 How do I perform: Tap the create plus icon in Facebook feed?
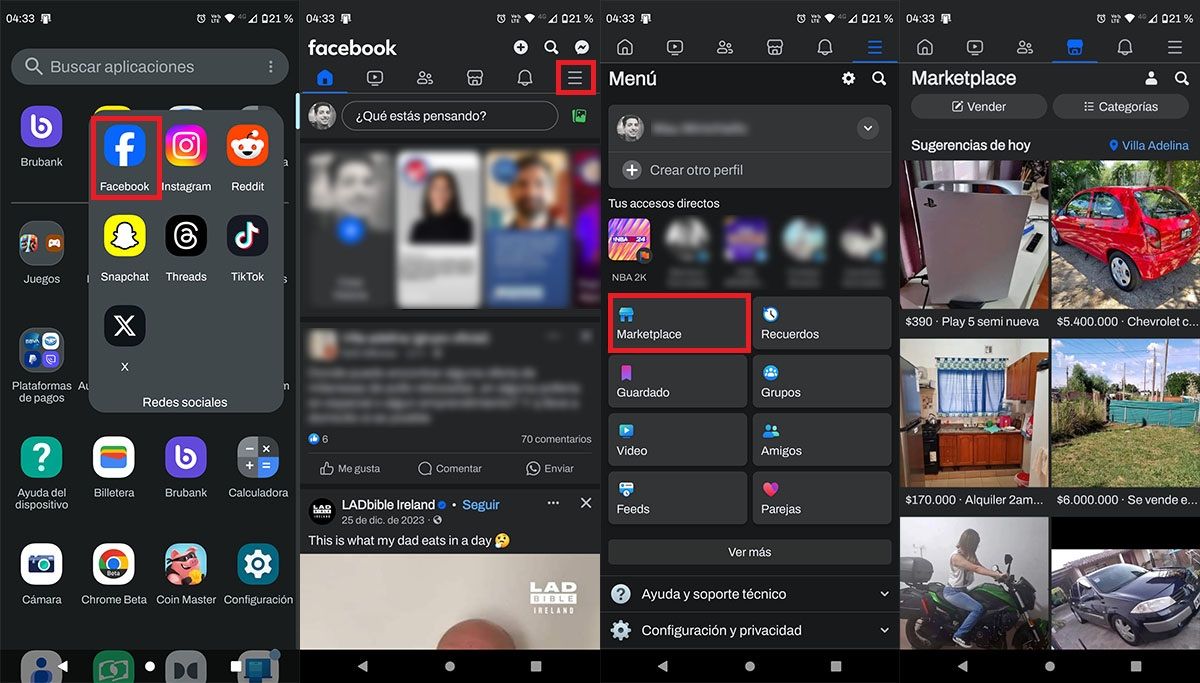(521, 47)
